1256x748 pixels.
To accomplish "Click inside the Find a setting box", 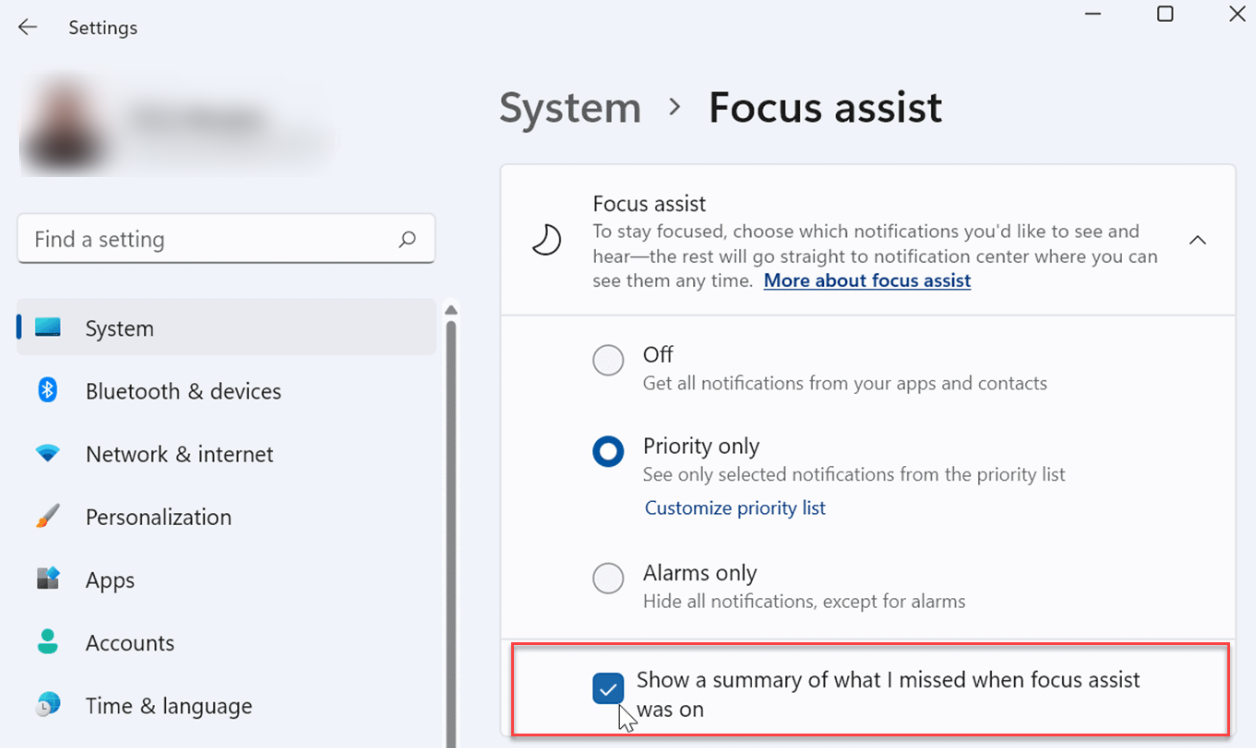I will coord(200,239).
